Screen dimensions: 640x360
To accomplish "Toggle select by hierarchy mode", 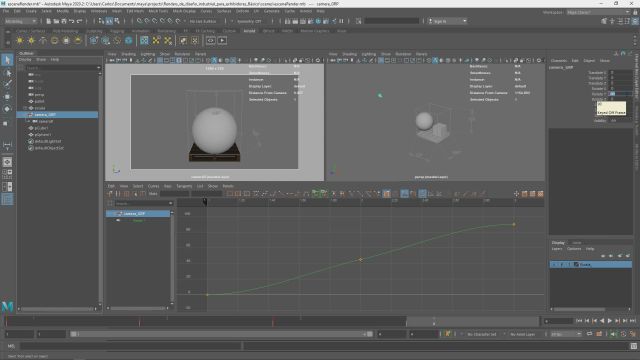I will click(x=101, y=21).
